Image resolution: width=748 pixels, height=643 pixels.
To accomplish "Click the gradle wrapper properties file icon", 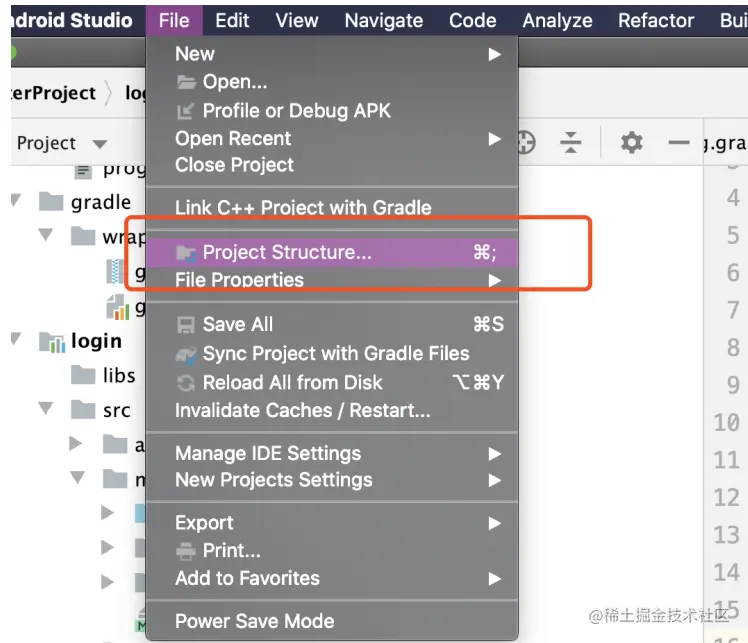I will click(117, 307).
